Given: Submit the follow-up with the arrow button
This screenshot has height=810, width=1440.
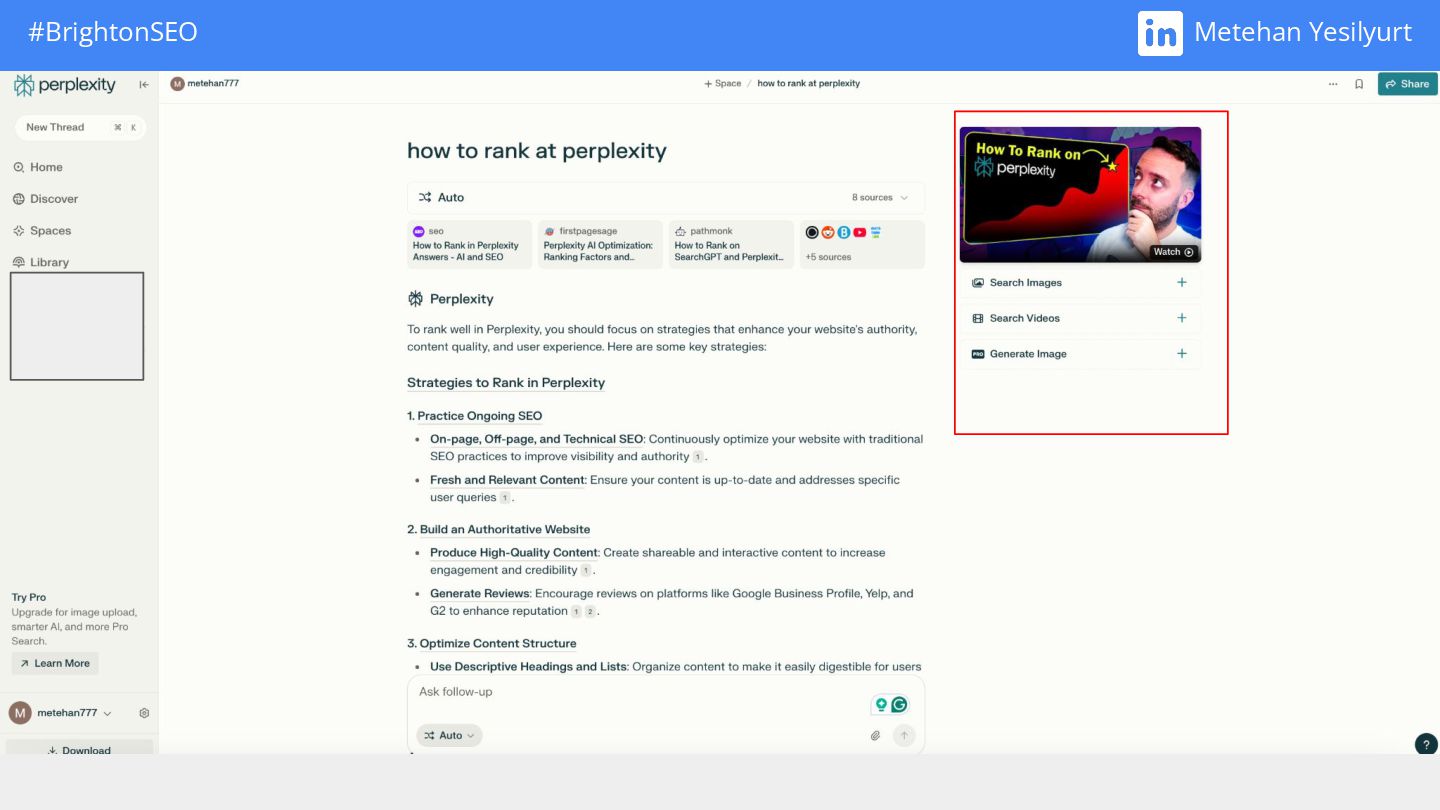Looking at the screenshot, I should 904,736.
